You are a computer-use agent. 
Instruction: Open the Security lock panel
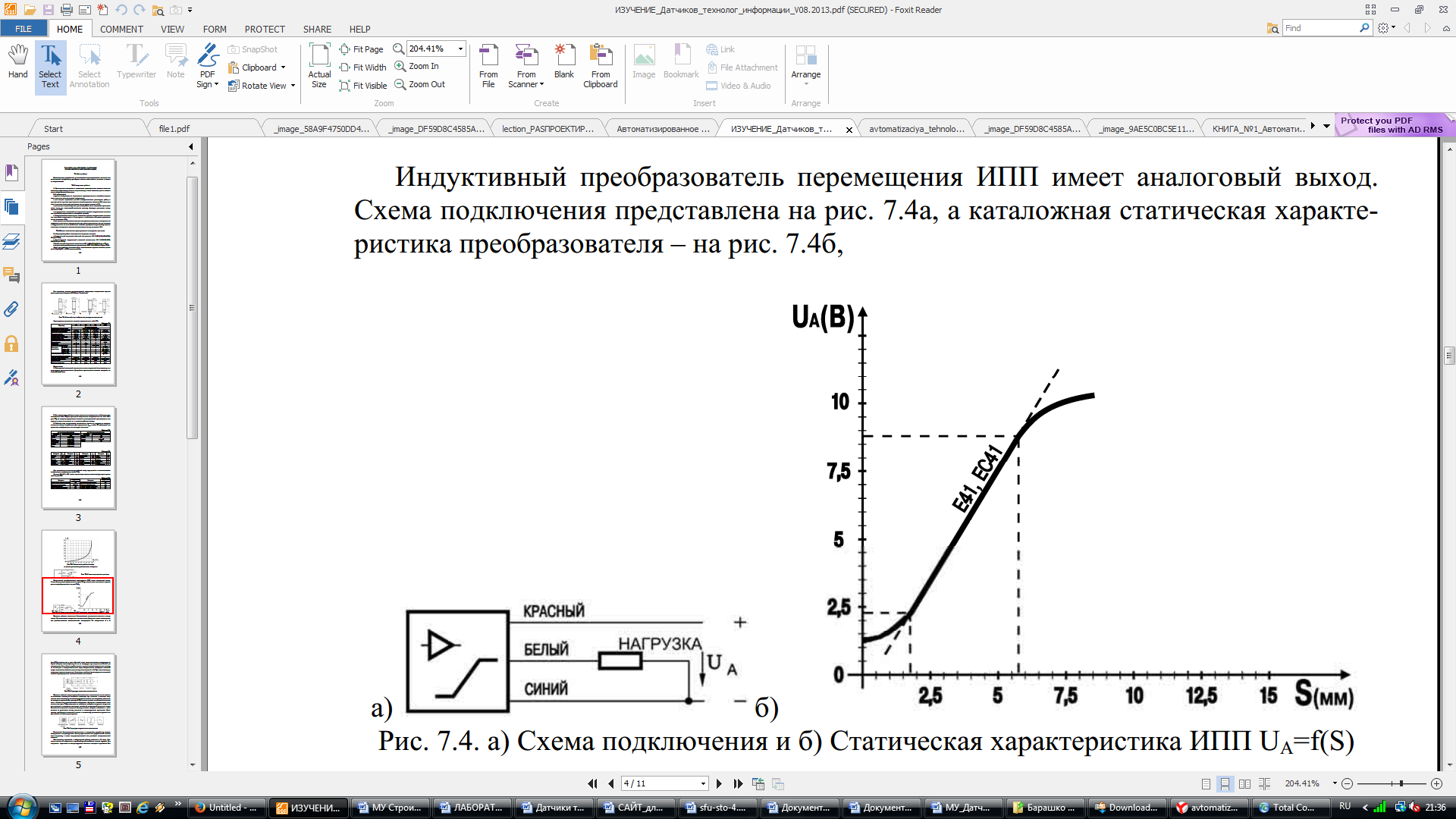pos(11,344)
